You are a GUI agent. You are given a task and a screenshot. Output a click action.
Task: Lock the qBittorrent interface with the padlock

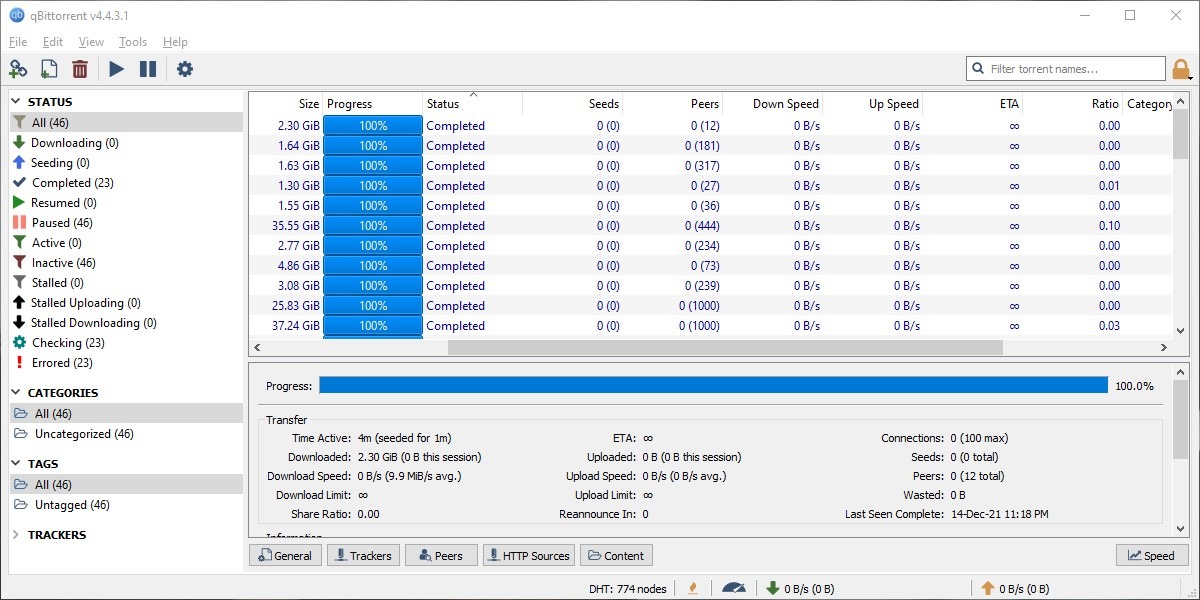pos(1181,68)
